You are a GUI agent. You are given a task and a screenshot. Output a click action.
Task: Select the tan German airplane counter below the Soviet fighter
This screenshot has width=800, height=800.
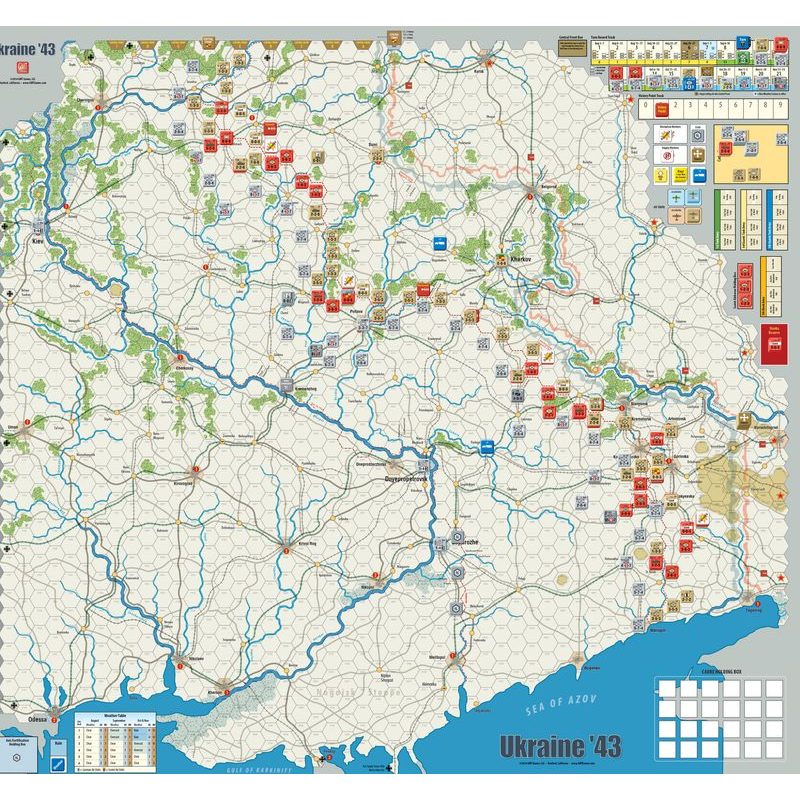(x=678, y=216)
